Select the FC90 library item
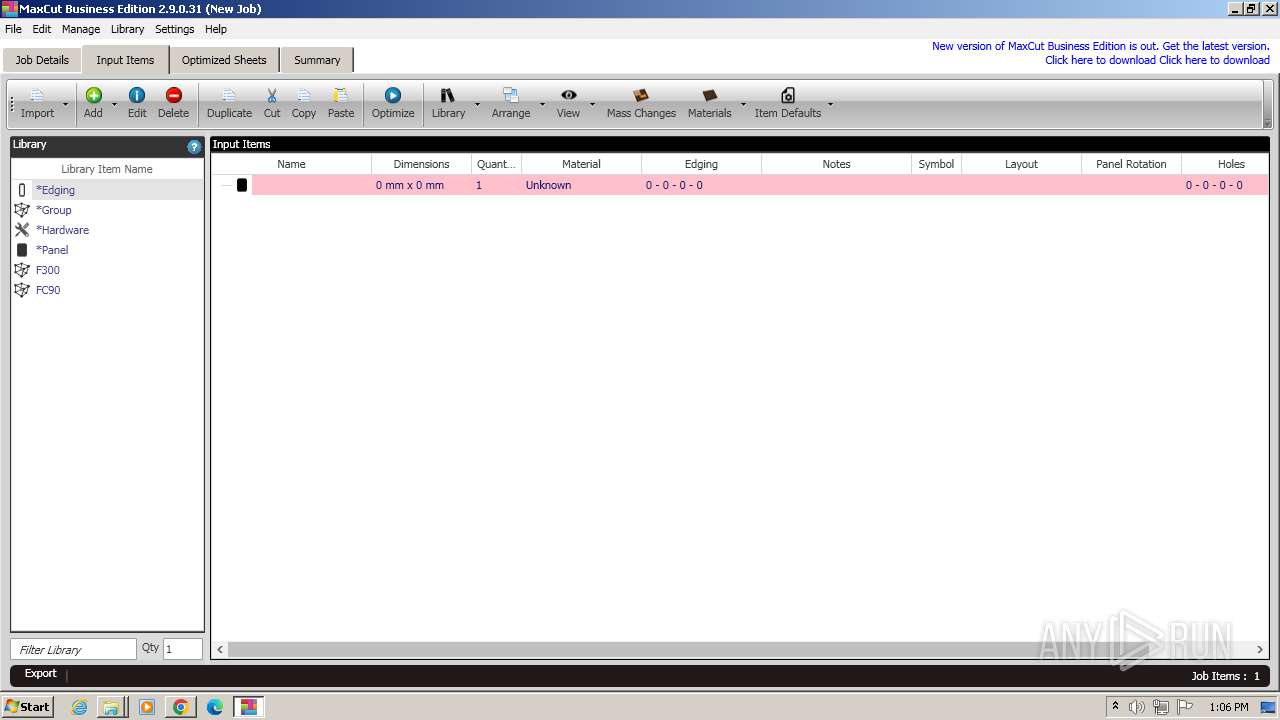 pos(107,290)
